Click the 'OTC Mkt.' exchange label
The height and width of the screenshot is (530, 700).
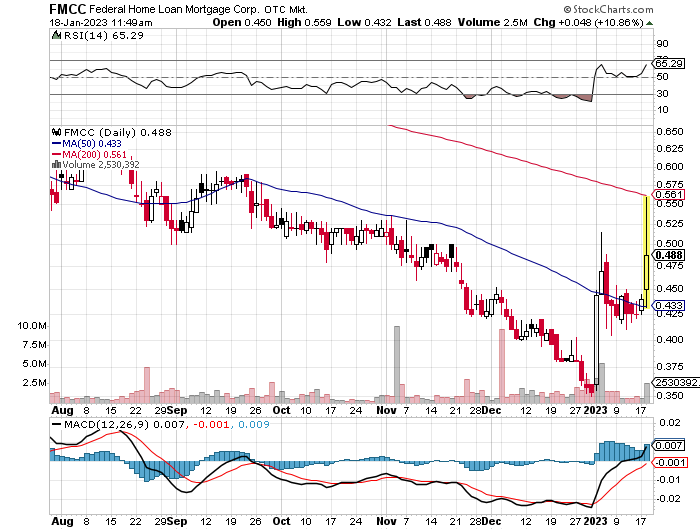(x=286, y=9)
